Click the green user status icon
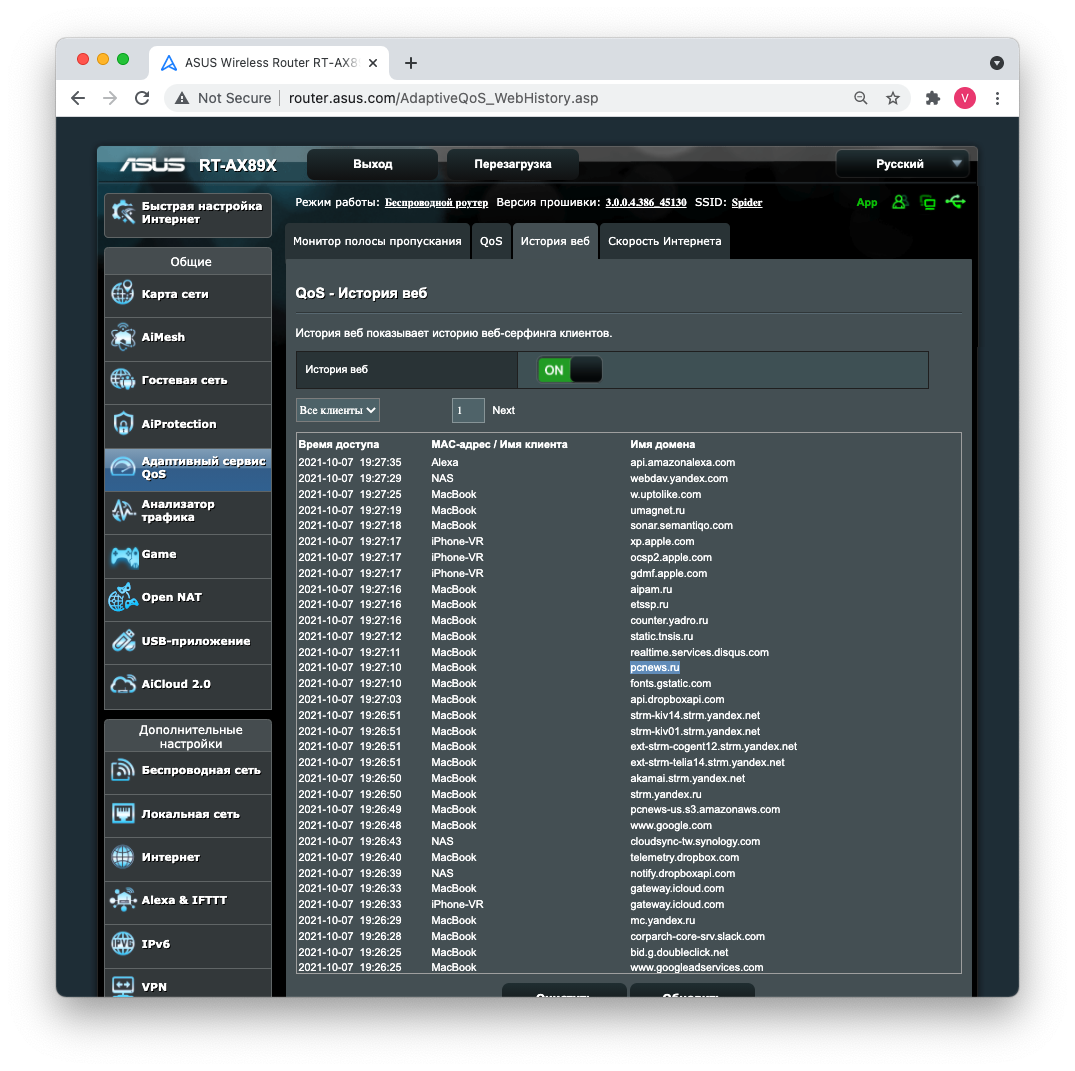1075x1071 pixels. 899,202
